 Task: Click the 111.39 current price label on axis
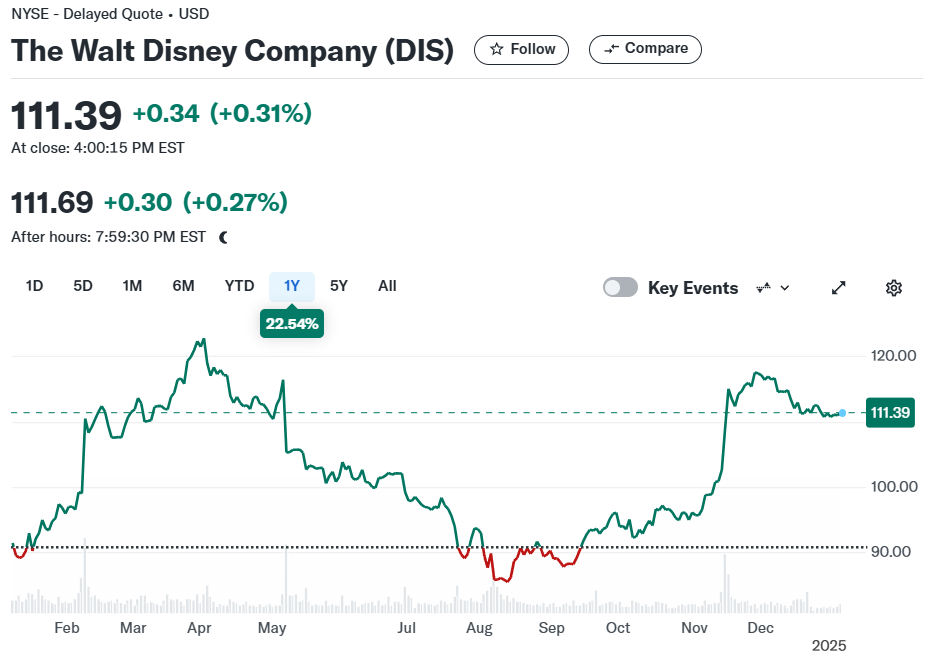890,413
